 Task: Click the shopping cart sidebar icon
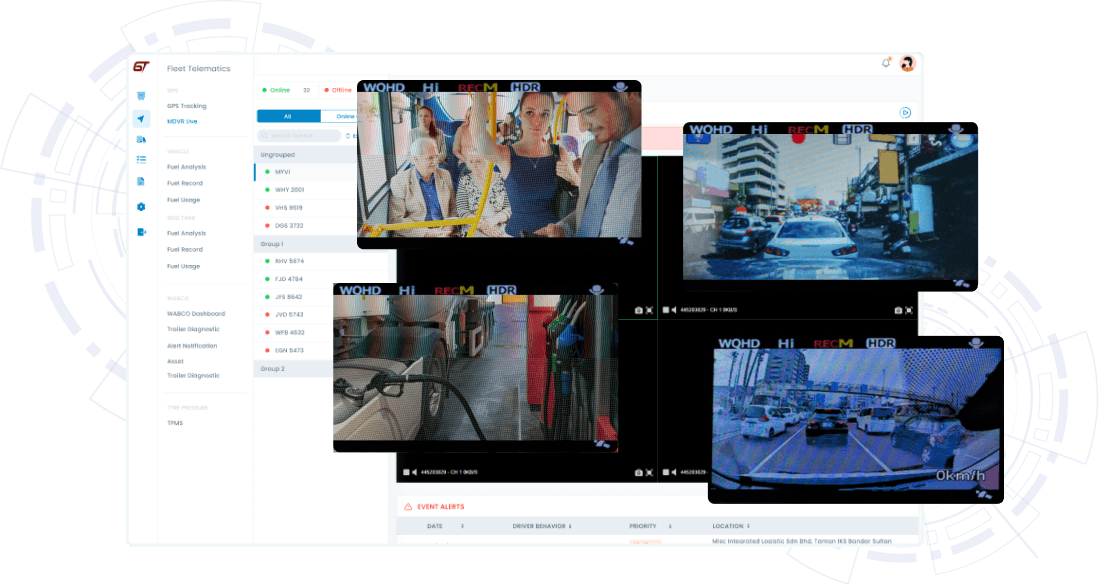click(x=141, y=96)
